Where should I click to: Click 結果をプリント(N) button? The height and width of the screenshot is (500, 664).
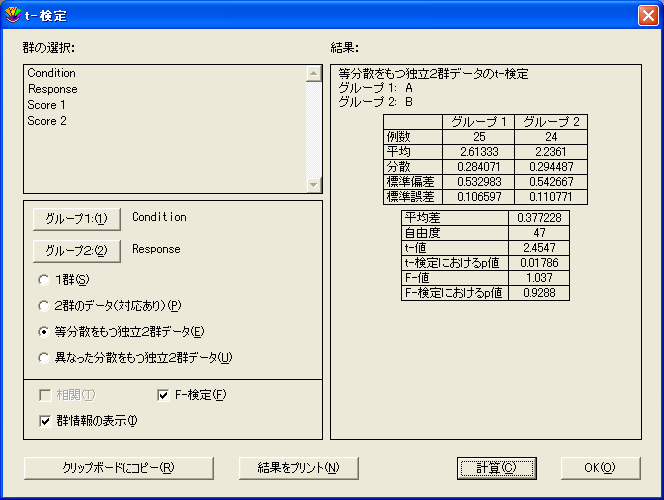299,468
